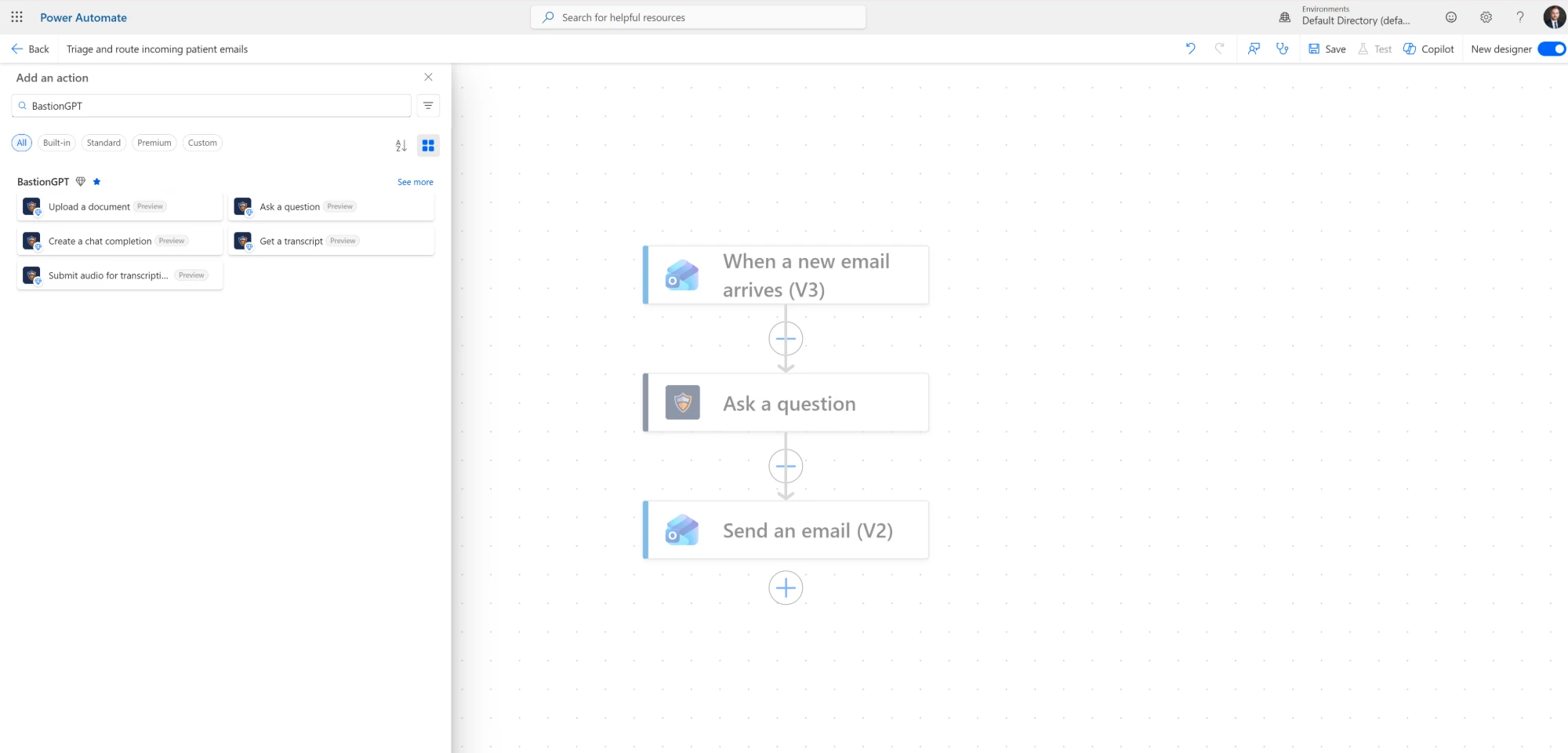Click the Upload a document BastionGPT icon
Viewport: 1568px width, 753px height.
[31, 206]
